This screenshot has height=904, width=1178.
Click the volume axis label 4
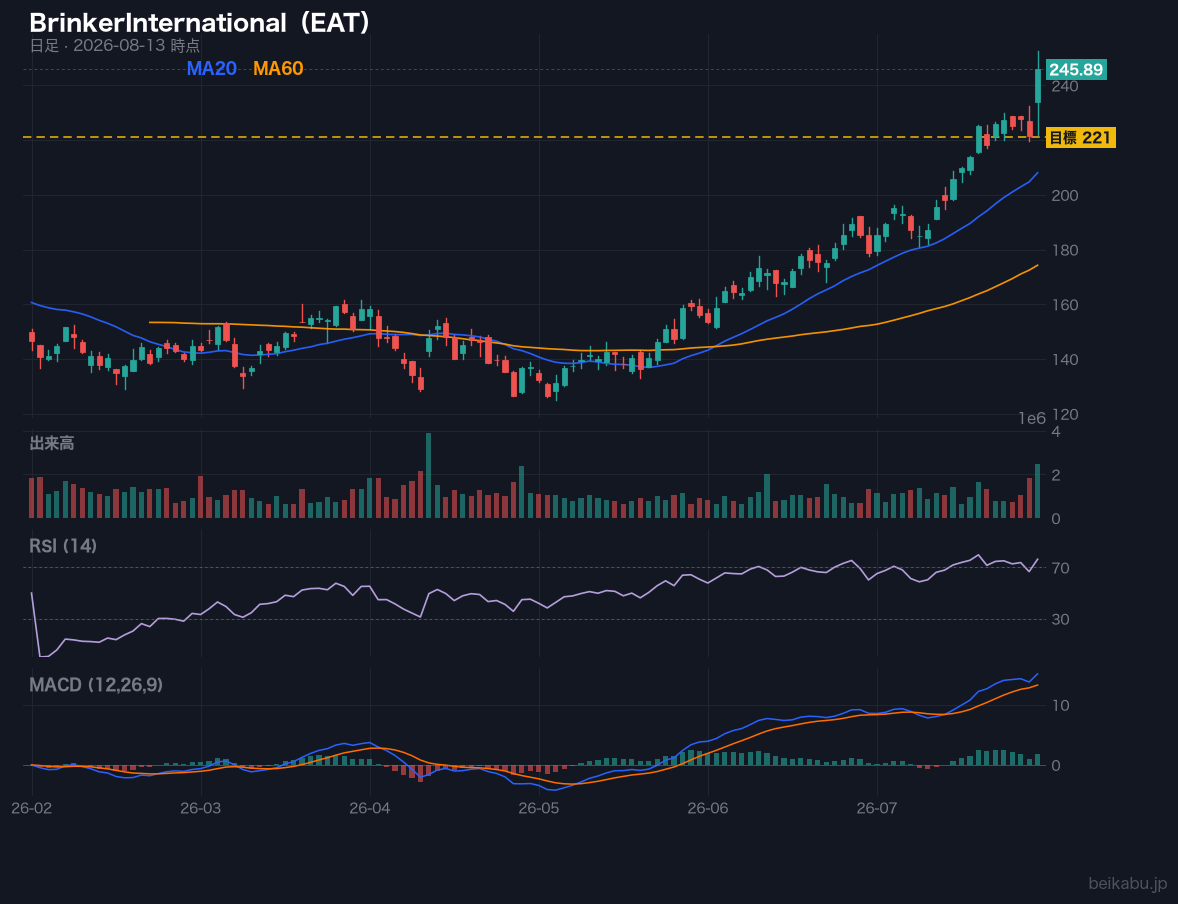point(1056,431)
